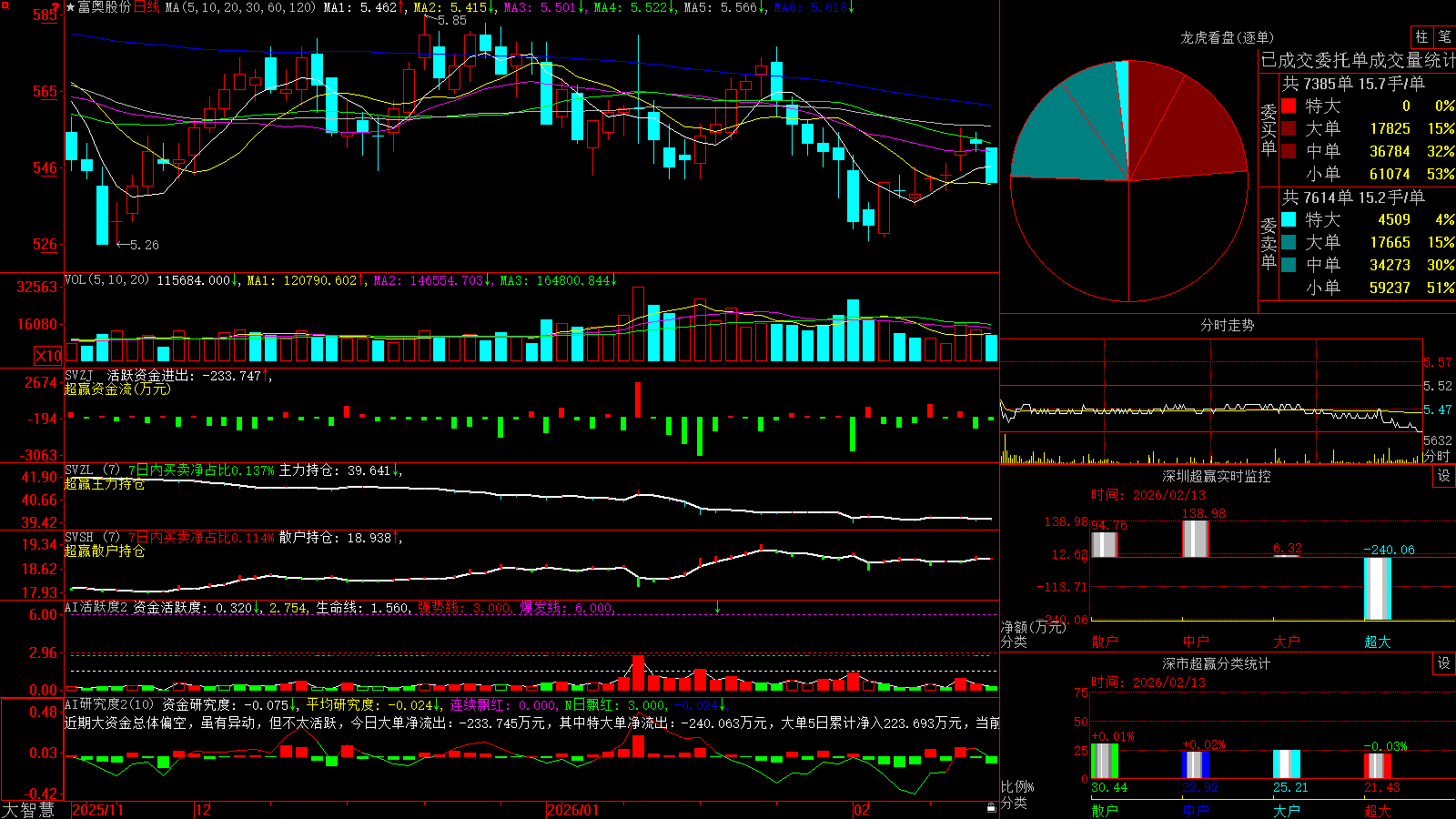Click the teal 大单 sell-order swatch
Screen dimensions: 1456x819
coord(1289,242)
